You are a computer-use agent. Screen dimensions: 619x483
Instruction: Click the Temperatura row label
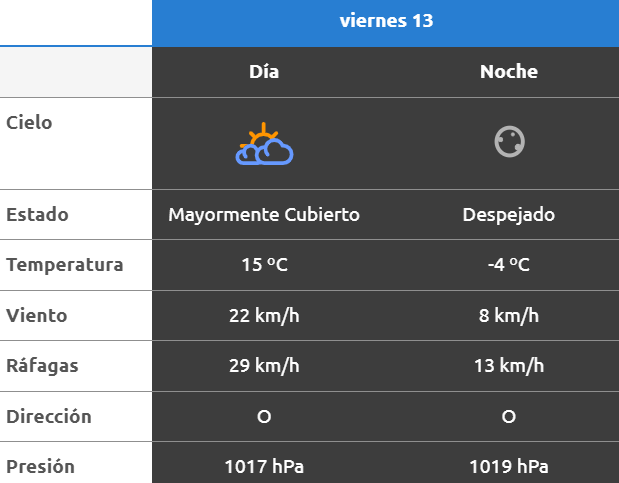point(65,265)
